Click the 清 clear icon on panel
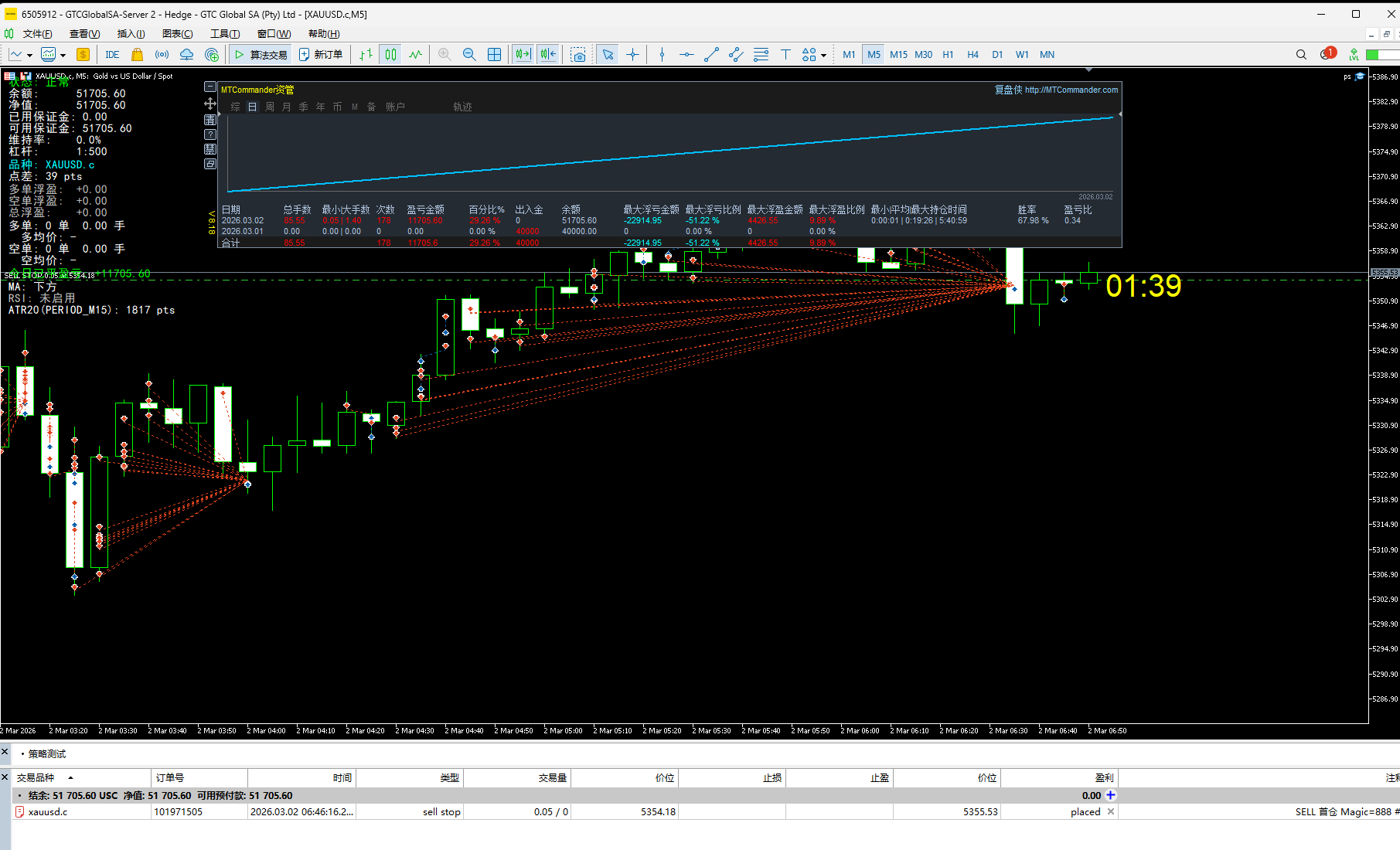1400x850 pixels. [x=209, y=119]
